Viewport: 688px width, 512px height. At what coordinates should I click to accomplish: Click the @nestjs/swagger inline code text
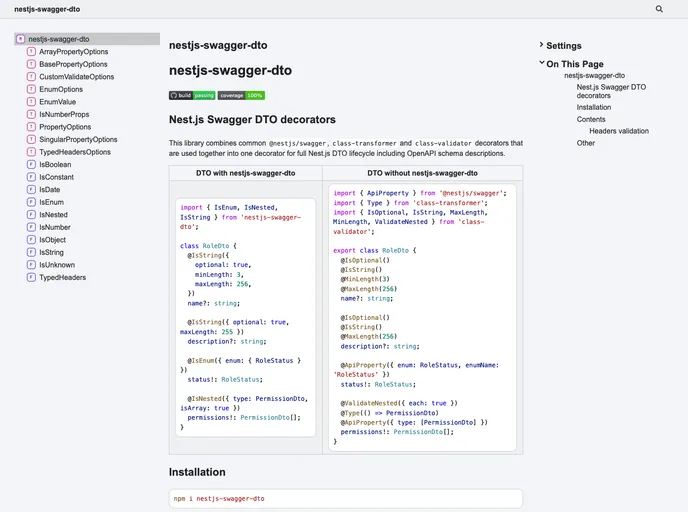[297, 143]
